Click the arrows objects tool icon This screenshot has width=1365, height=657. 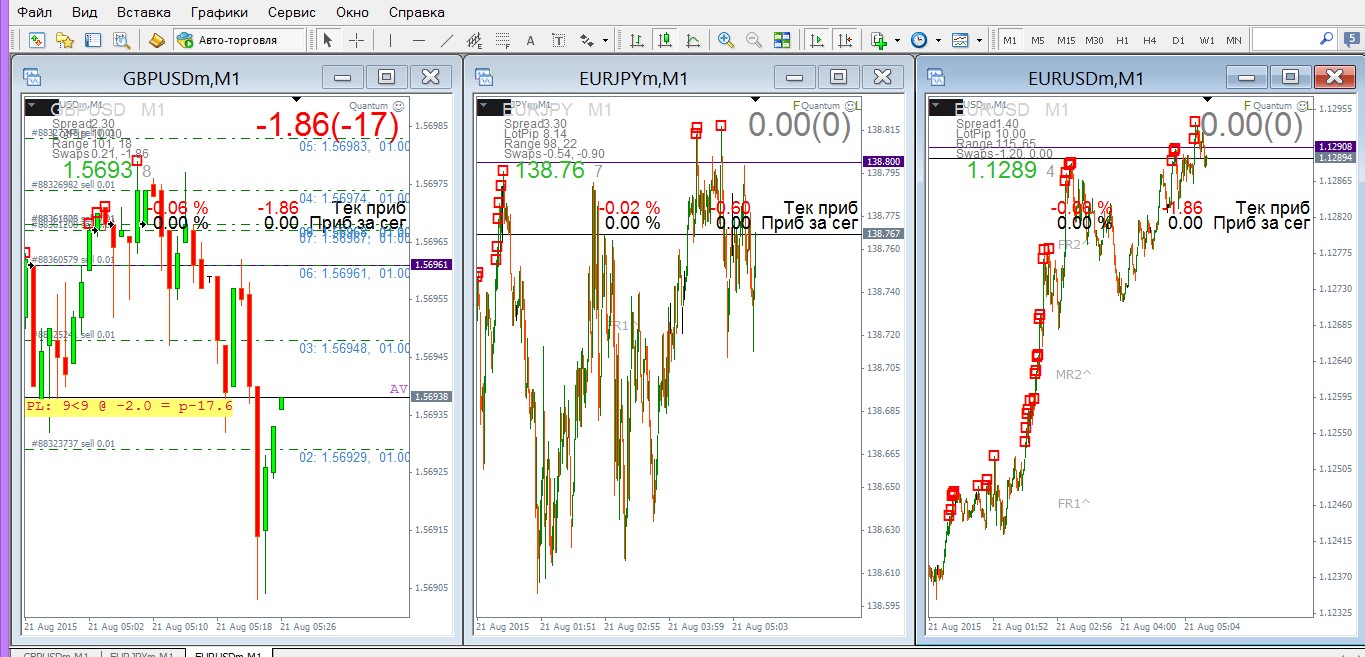coord(586,40)
